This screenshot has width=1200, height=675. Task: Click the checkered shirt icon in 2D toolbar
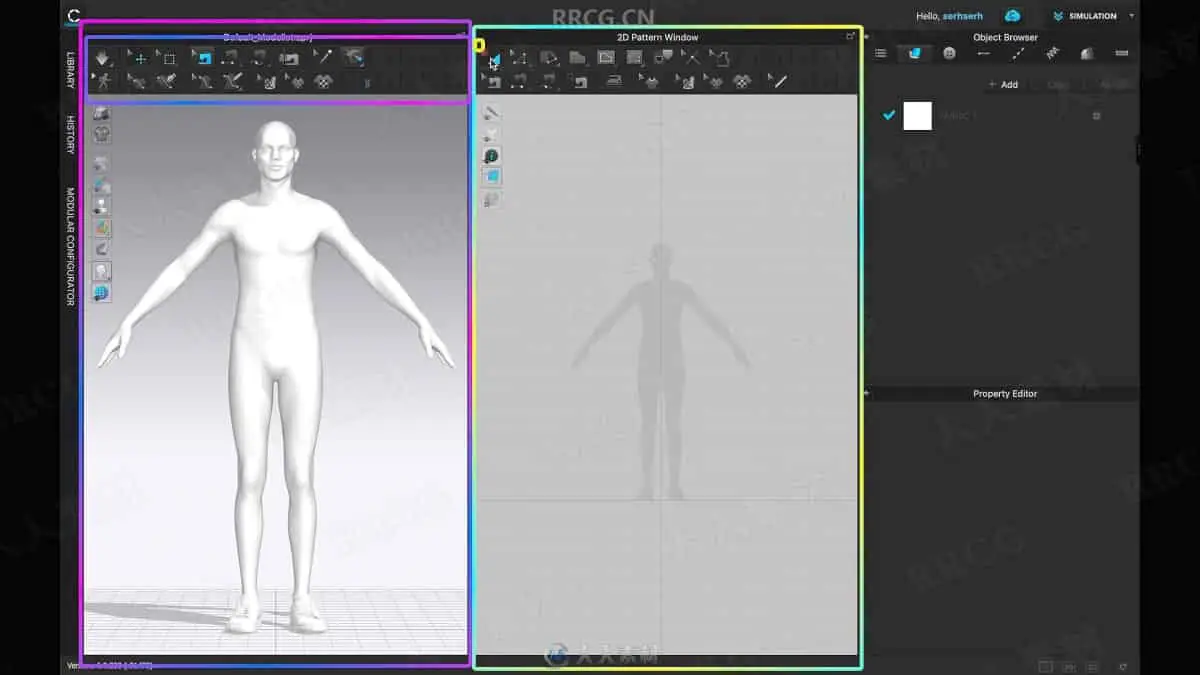coord(742,82)
